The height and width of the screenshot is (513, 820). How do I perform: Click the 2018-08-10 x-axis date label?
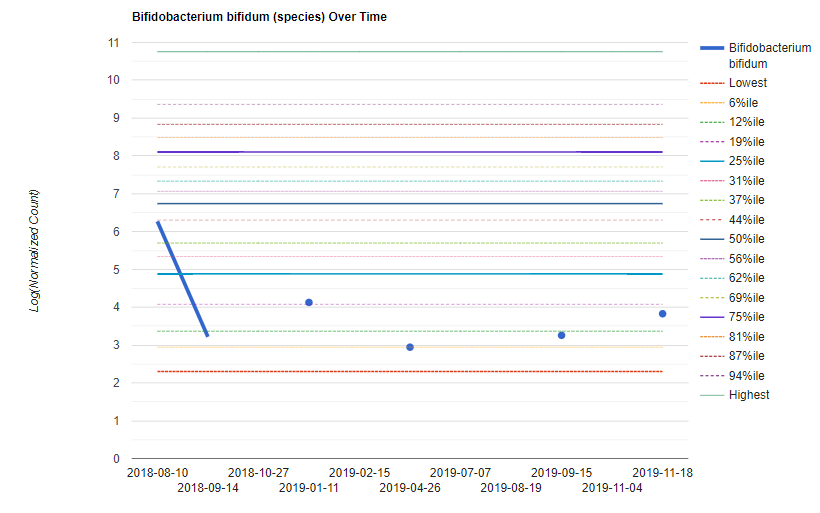[x=157, y=473]
